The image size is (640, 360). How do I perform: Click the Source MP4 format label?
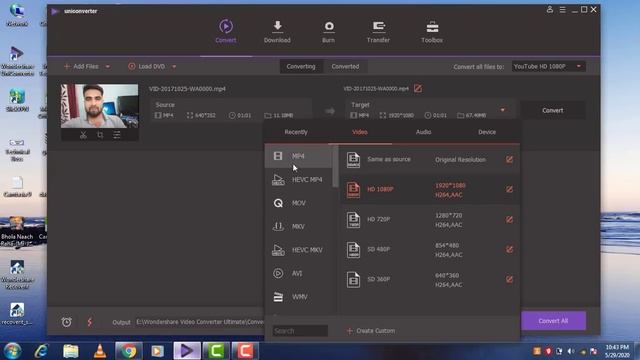tap(164, 116)
